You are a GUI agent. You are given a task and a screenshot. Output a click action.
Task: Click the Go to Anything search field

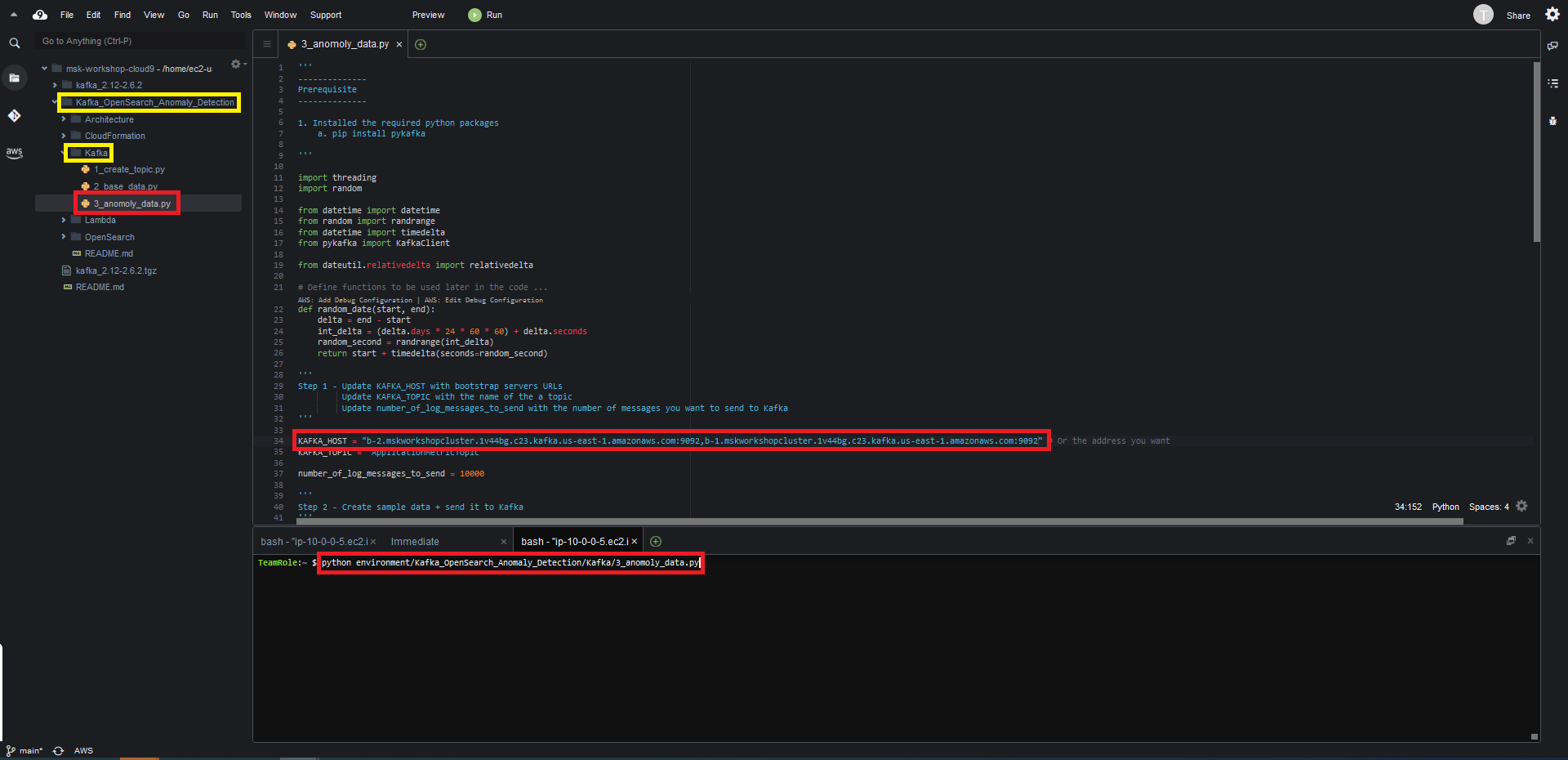pyautogui.click(x=139, y=41)
